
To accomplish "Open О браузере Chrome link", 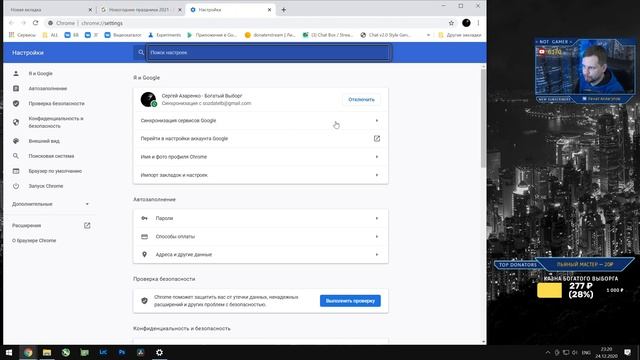I will coord(34,240).
